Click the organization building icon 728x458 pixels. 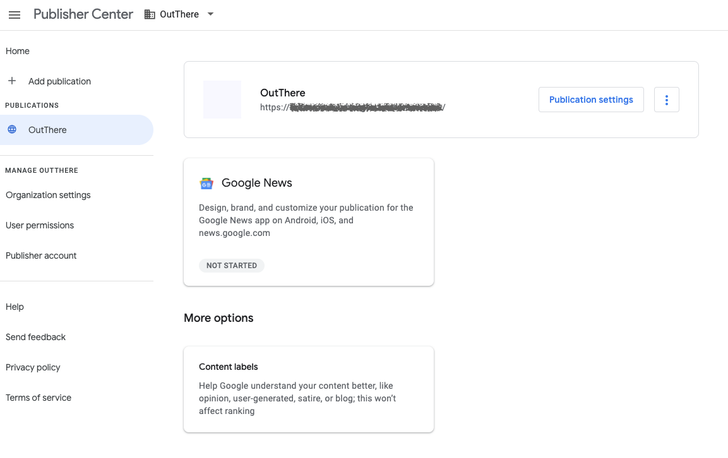point(150,15)
